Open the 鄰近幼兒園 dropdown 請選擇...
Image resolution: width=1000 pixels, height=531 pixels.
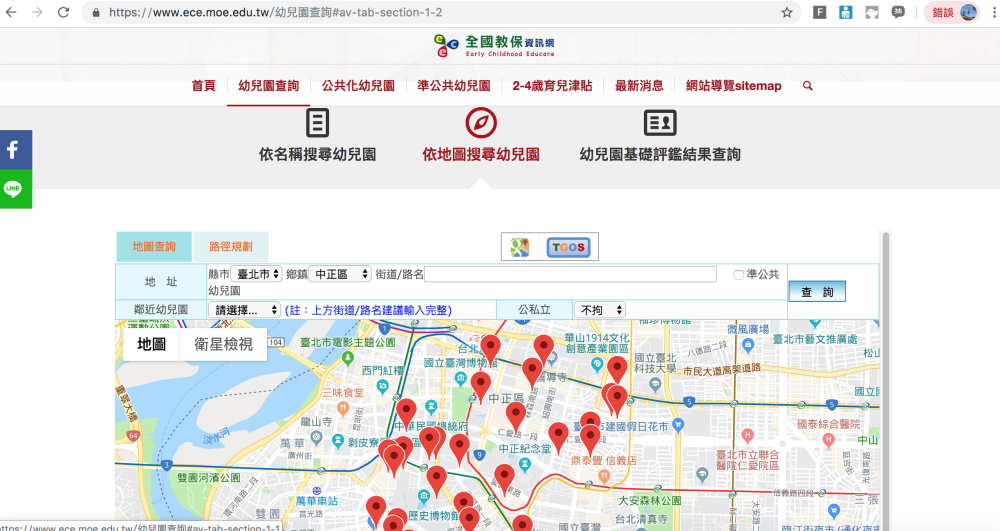[x=244, y=310]
